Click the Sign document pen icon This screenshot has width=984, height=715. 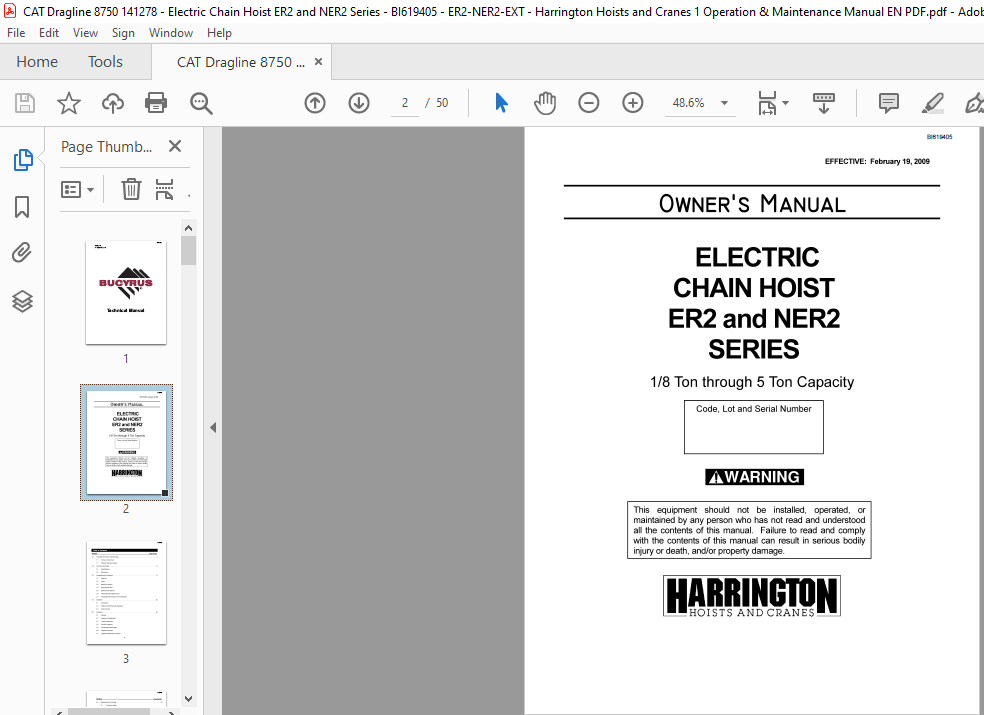click(x=973, y=103)
